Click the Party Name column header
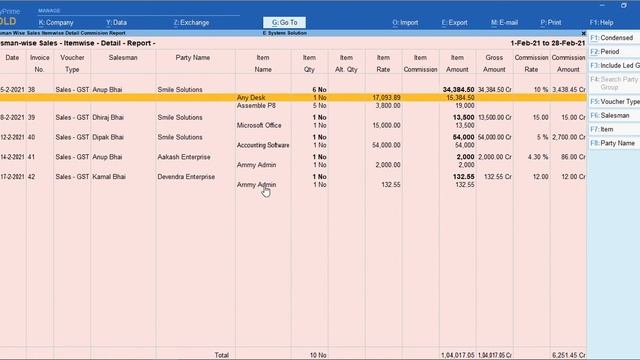This screenshot has width=640, height=360. 193,58
